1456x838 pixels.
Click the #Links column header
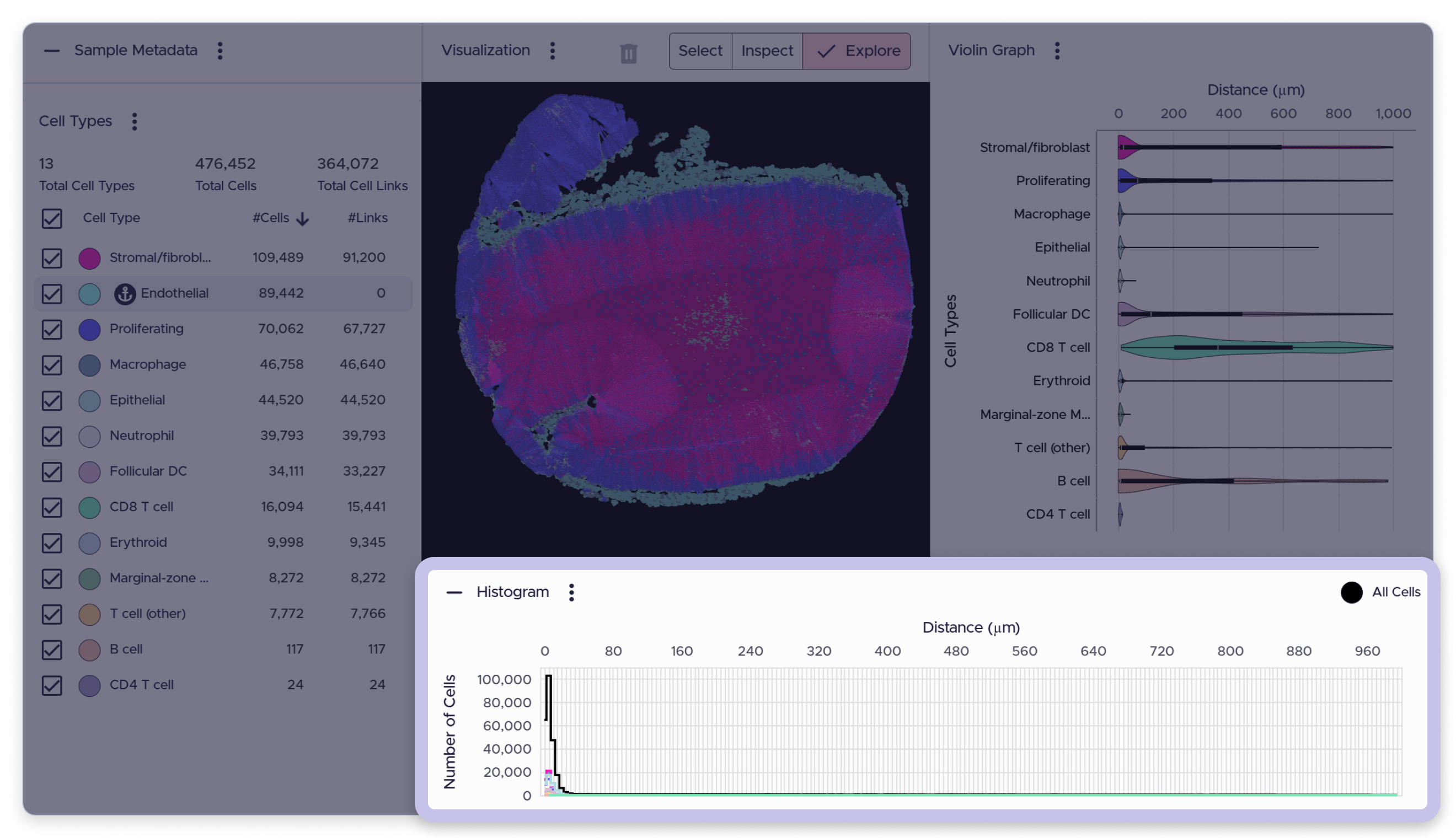(x=367, y=218)
